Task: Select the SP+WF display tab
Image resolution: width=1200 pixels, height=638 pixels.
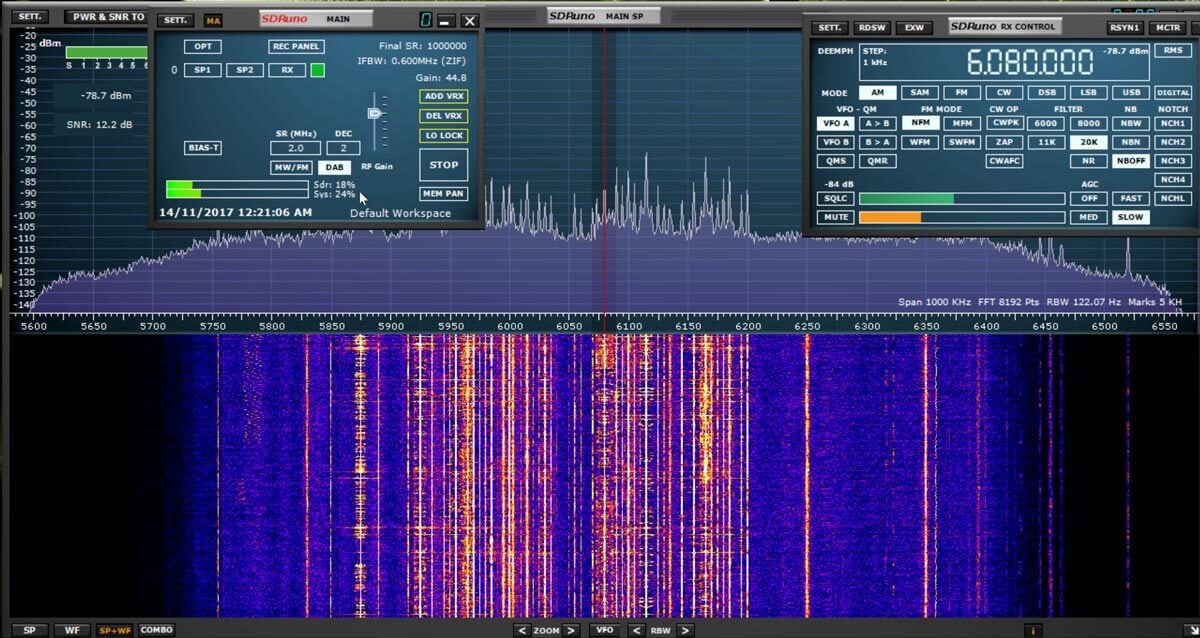Action: pos(114,630)
